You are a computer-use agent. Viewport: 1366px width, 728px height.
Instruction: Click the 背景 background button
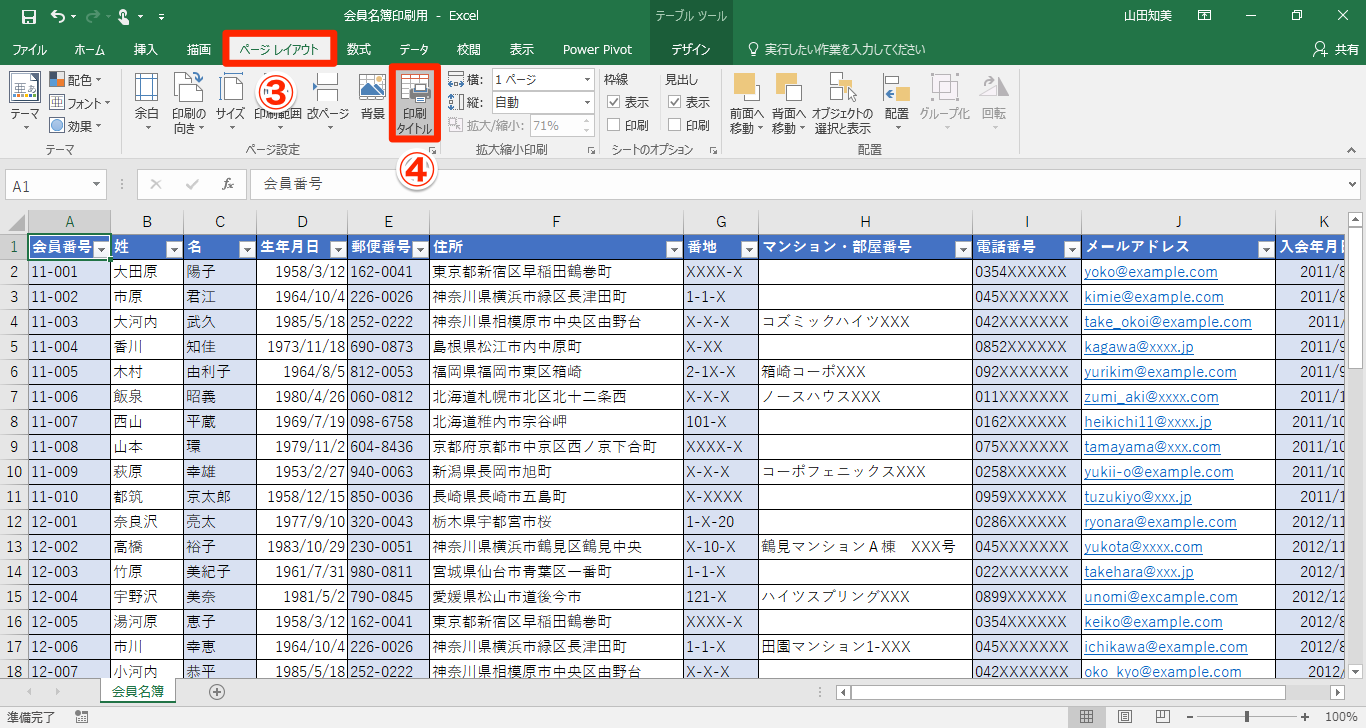pyautogui.click(x=373, y=97)
